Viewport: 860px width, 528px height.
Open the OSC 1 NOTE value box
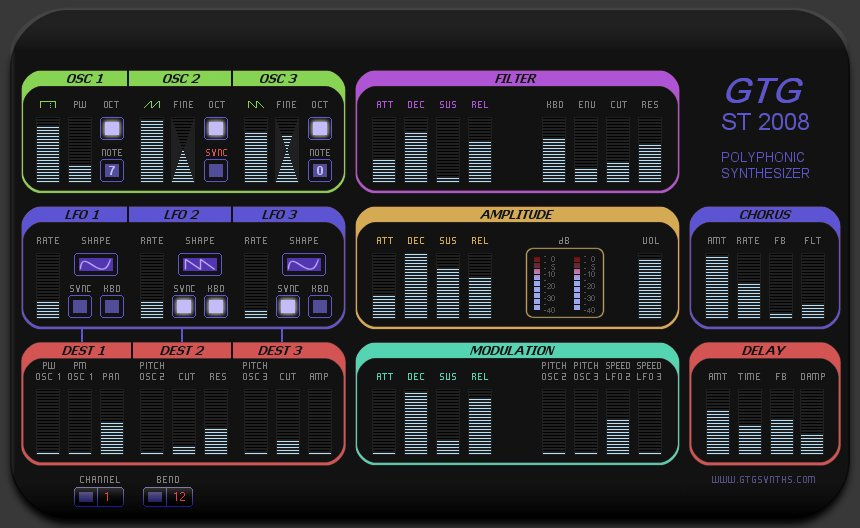(x=112, y=170)
